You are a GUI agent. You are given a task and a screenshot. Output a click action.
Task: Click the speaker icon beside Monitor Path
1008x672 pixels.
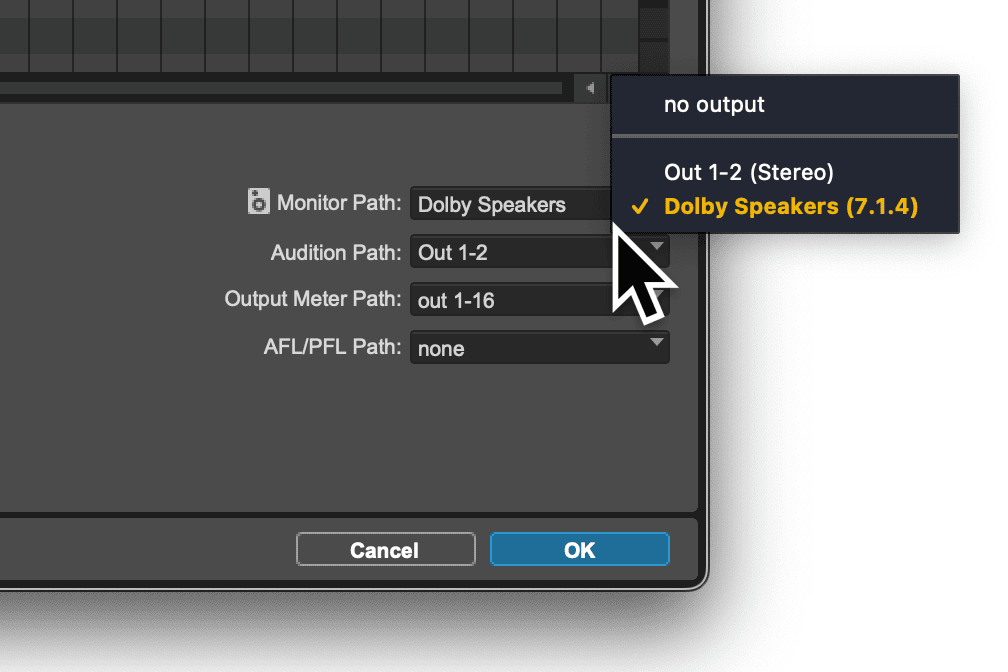click(258, 201)
